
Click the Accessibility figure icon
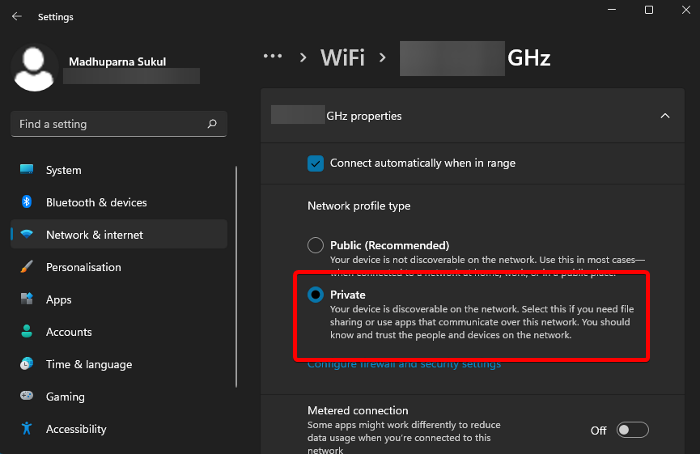[26, 429]
